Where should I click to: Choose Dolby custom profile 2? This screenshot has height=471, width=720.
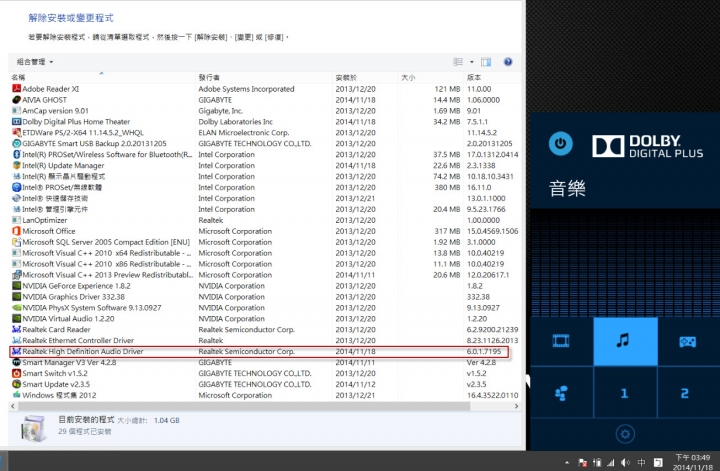(684, 393)
